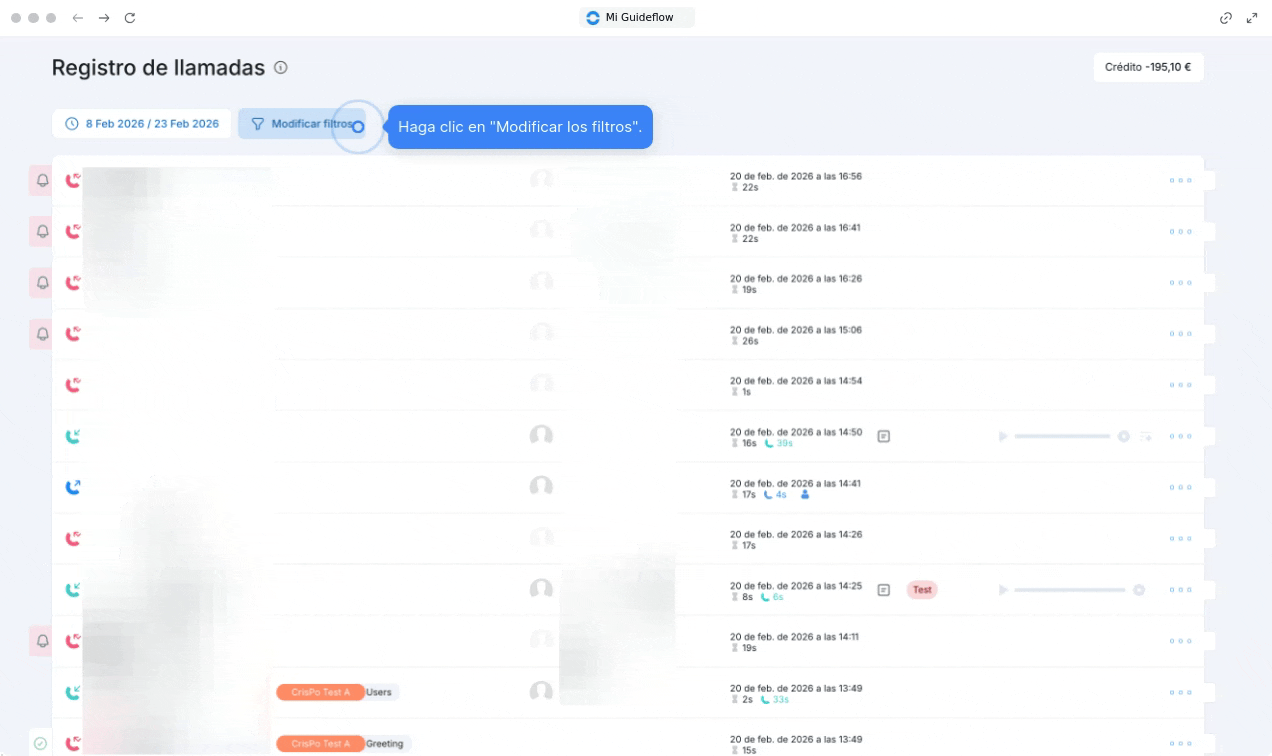1272x756 pixels.
Task: Toggle the bell beside the 15:06 call
Action: (42, 334)
